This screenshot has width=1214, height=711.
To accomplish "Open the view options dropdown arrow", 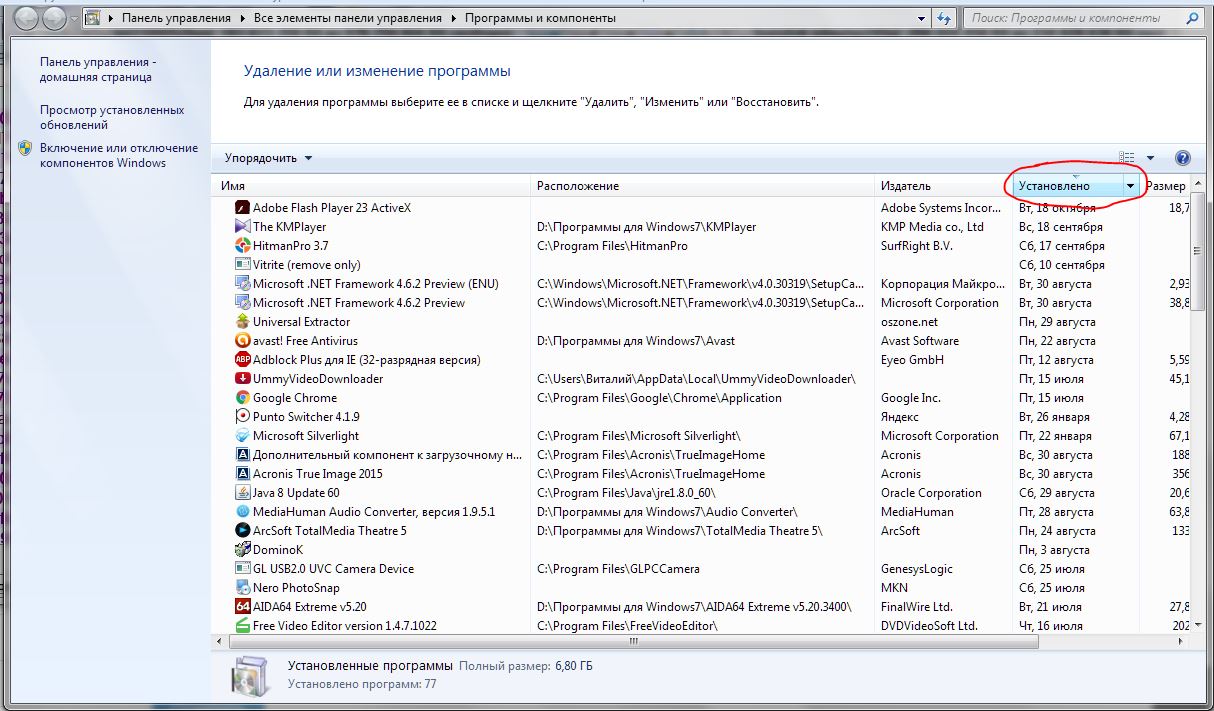I will 1150,158.
